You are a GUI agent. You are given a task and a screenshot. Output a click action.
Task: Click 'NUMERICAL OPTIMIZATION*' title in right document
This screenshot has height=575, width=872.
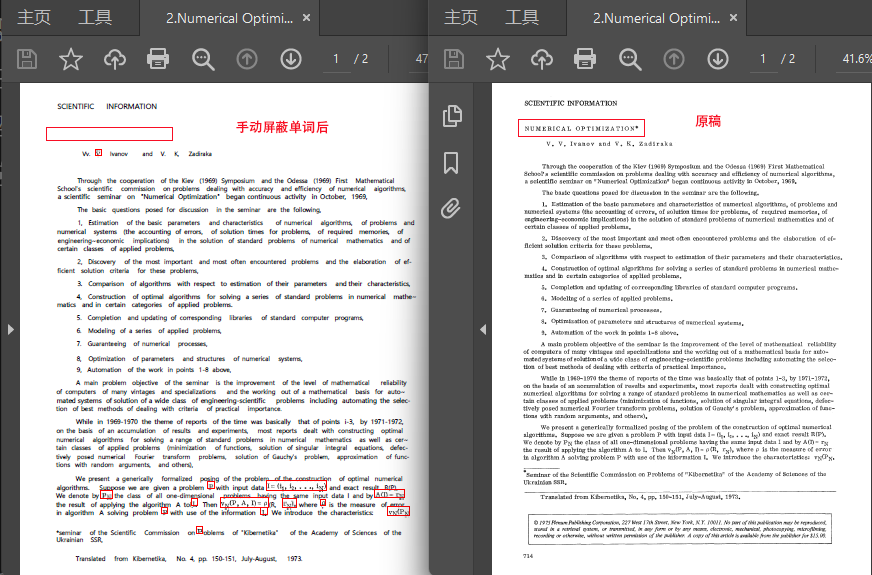click(581, 128)
